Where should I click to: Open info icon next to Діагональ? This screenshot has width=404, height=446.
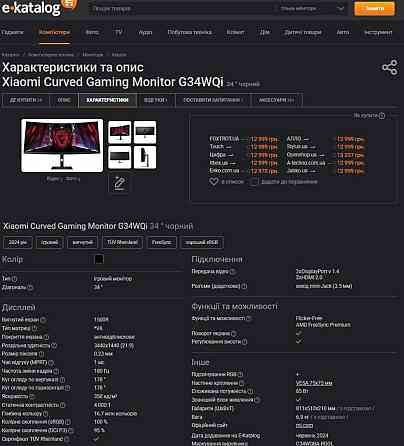[30, 287]
